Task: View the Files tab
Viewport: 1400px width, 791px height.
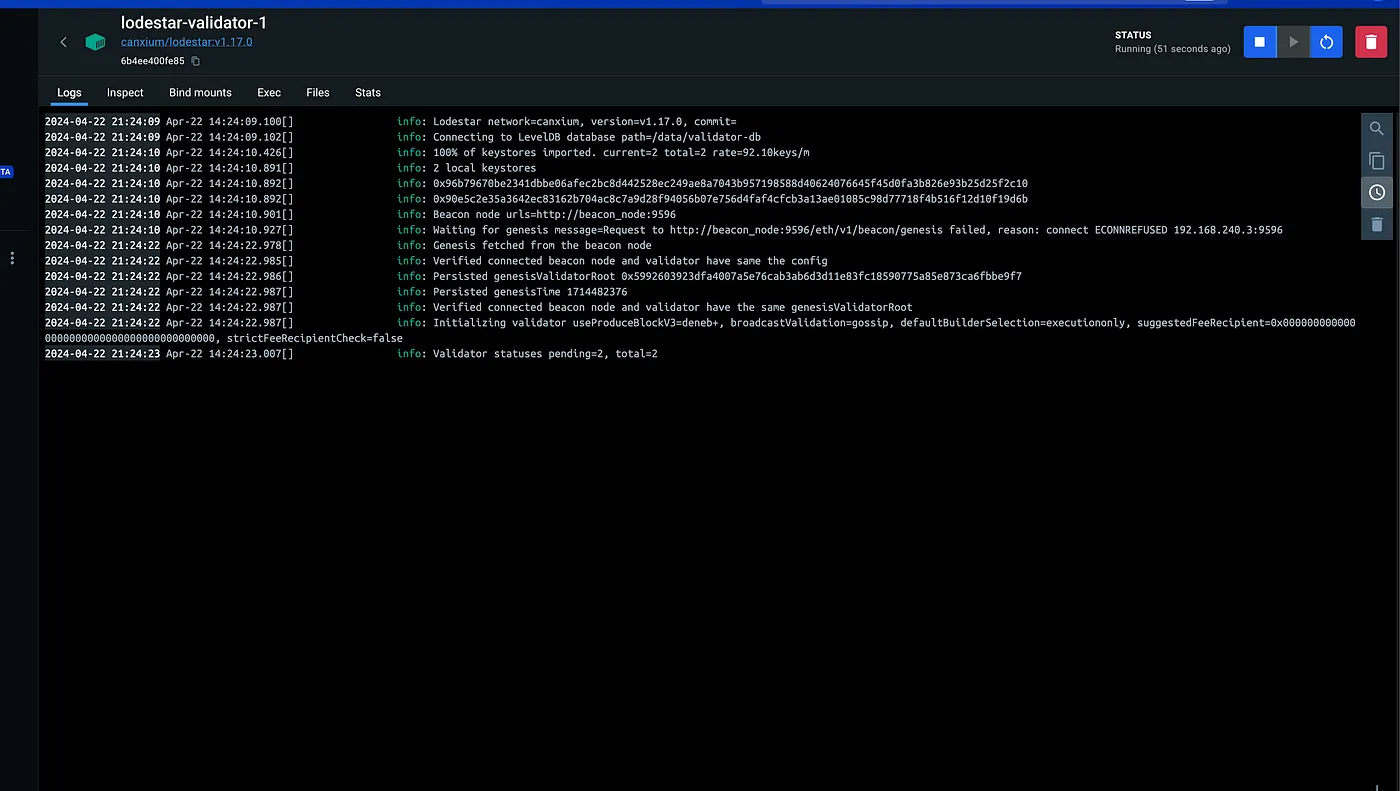Action: coord(318,92)
